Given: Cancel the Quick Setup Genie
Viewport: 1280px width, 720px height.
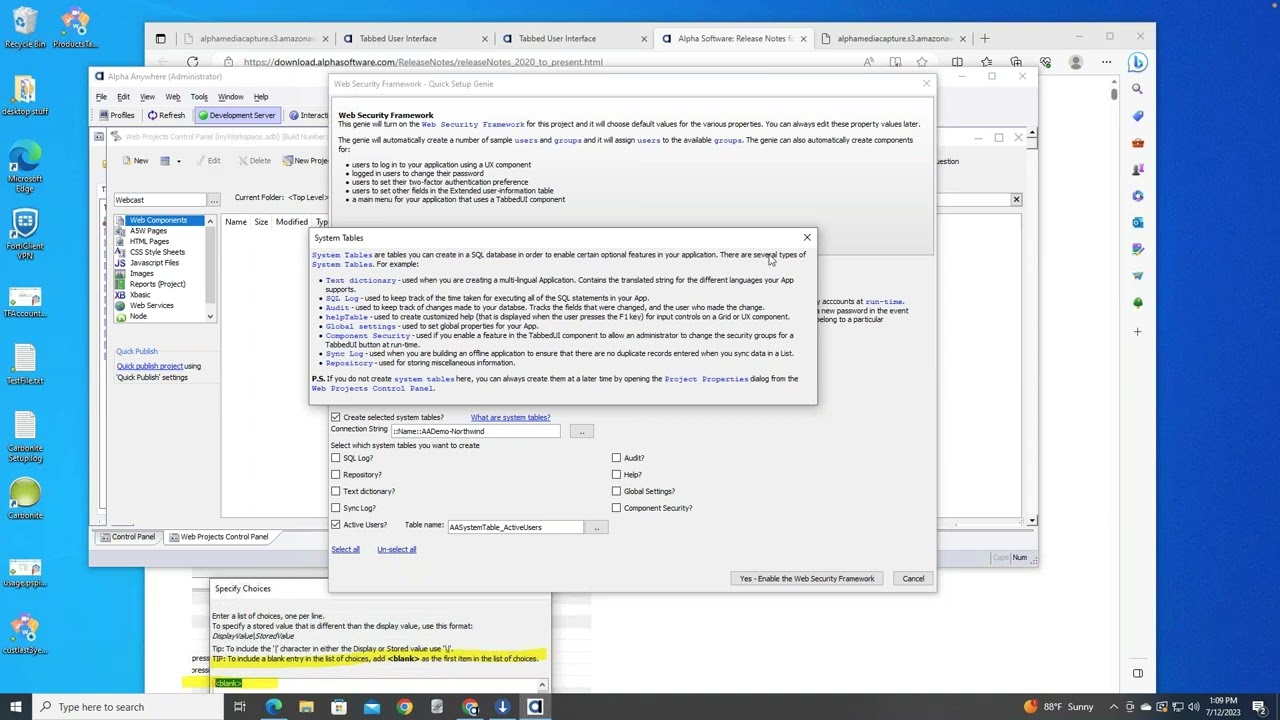Looking at the screenshot, I should click(913, 579).
